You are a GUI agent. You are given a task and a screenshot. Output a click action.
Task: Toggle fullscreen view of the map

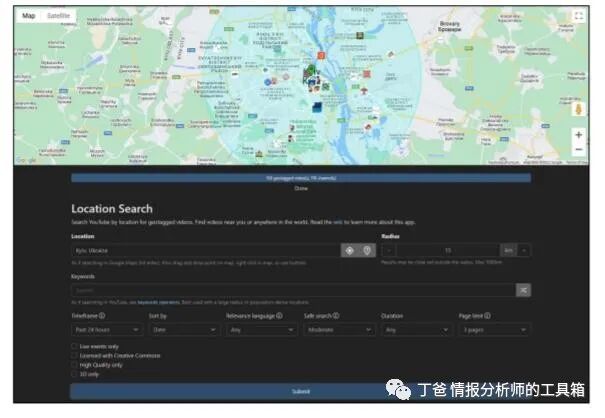[x=578, y=16]
